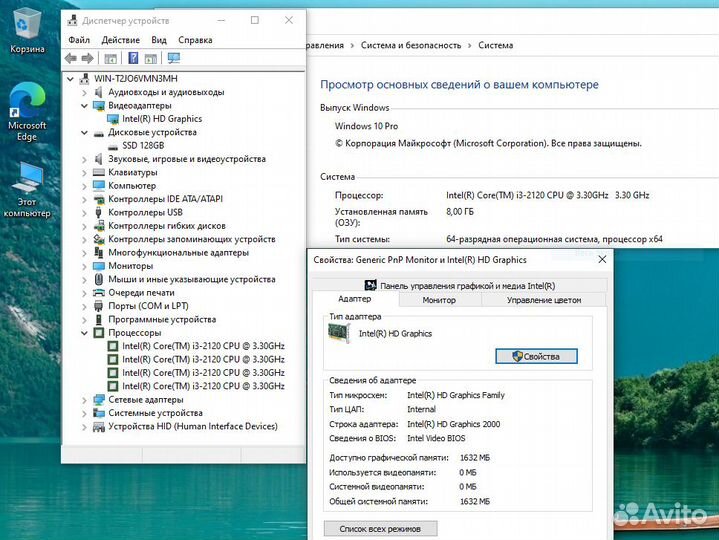Select Контроллеры запоминающих устройств category
This screenshot has width=719, height=540.
pos(192,239)
